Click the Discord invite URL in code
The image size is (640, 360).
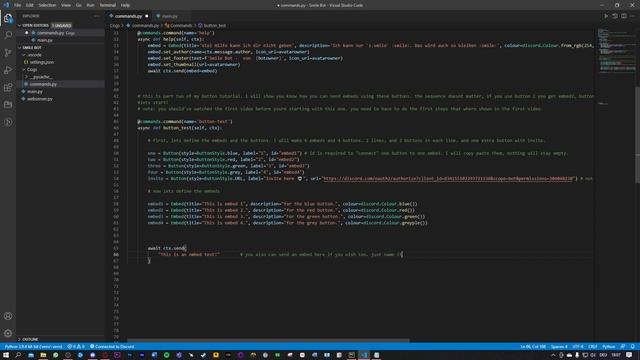449,178
